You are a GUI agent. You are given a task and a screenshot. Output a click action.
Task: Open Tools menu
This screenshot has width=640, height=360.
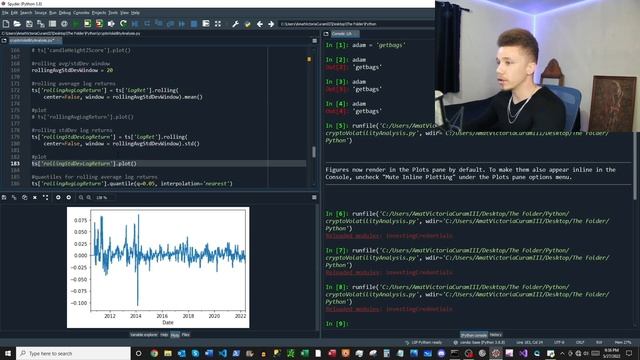[x=113, y=13]
